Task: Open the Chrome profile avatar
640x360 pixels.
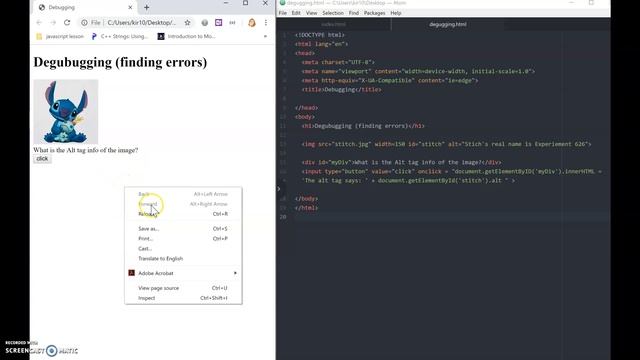Action: click(x=252, y=23)
